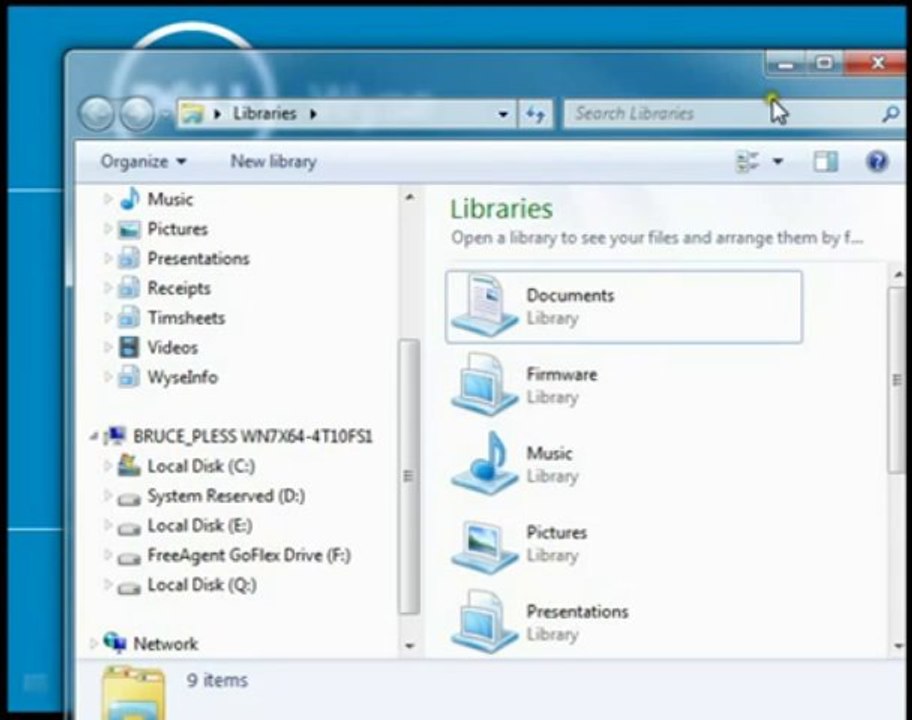Click the Network icon in navigation tree
This screenshot has width=912, height=720.
point(115,642)
